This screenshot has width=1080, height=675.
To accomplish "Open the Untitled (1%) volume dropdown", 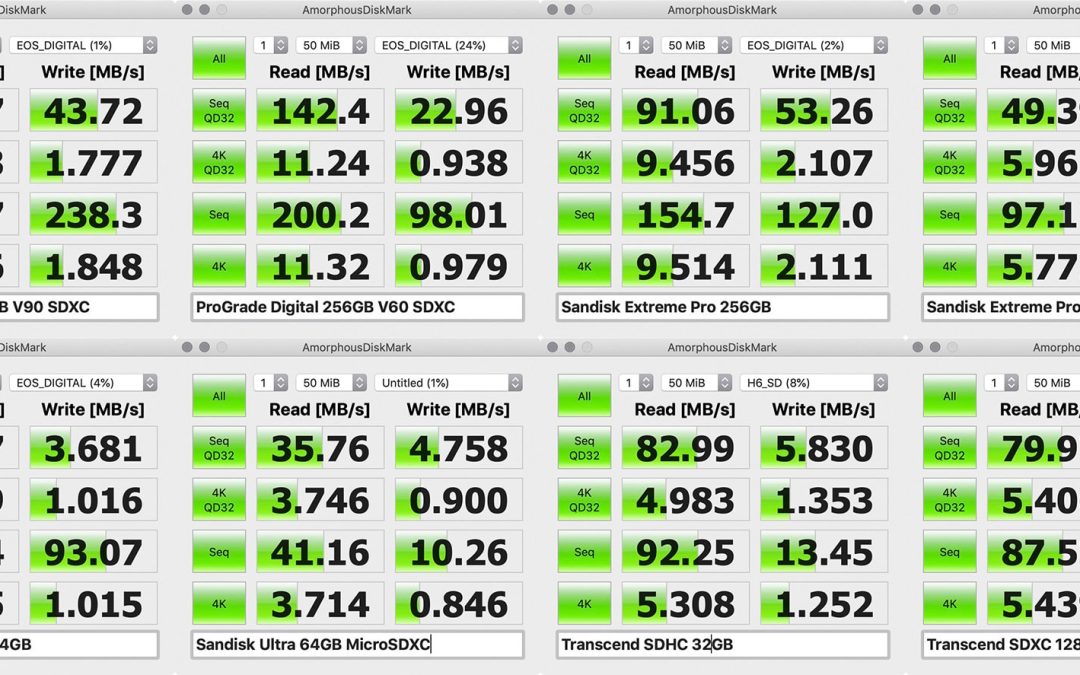I will pos(448,383).
